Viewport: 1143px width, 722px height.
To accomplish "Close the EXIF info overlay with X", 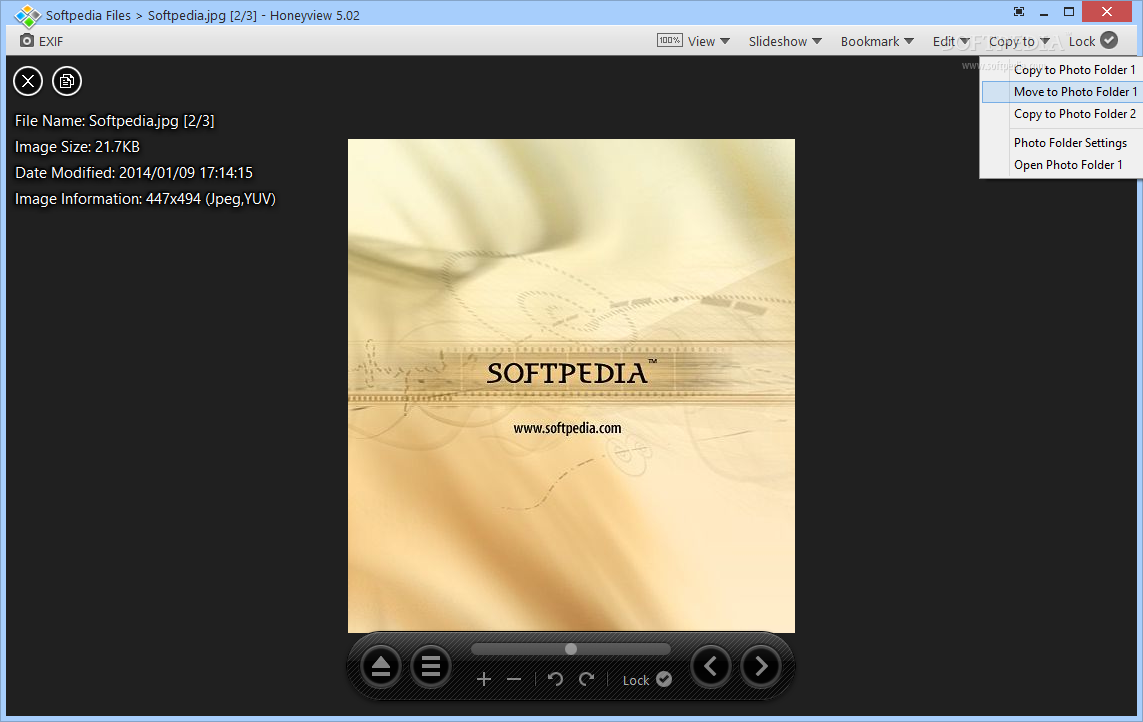I will point(28,81).
